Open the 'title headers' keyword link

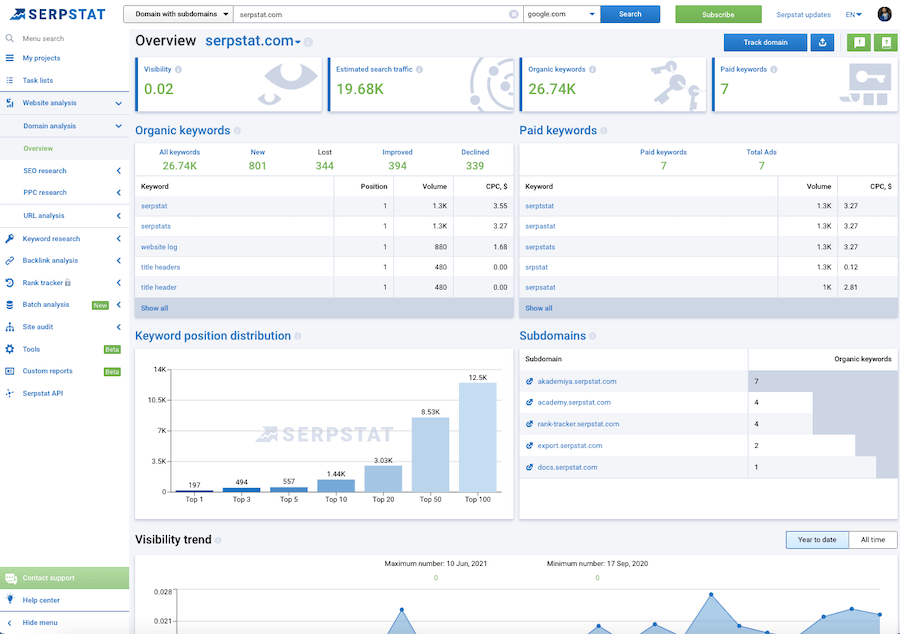160,267
